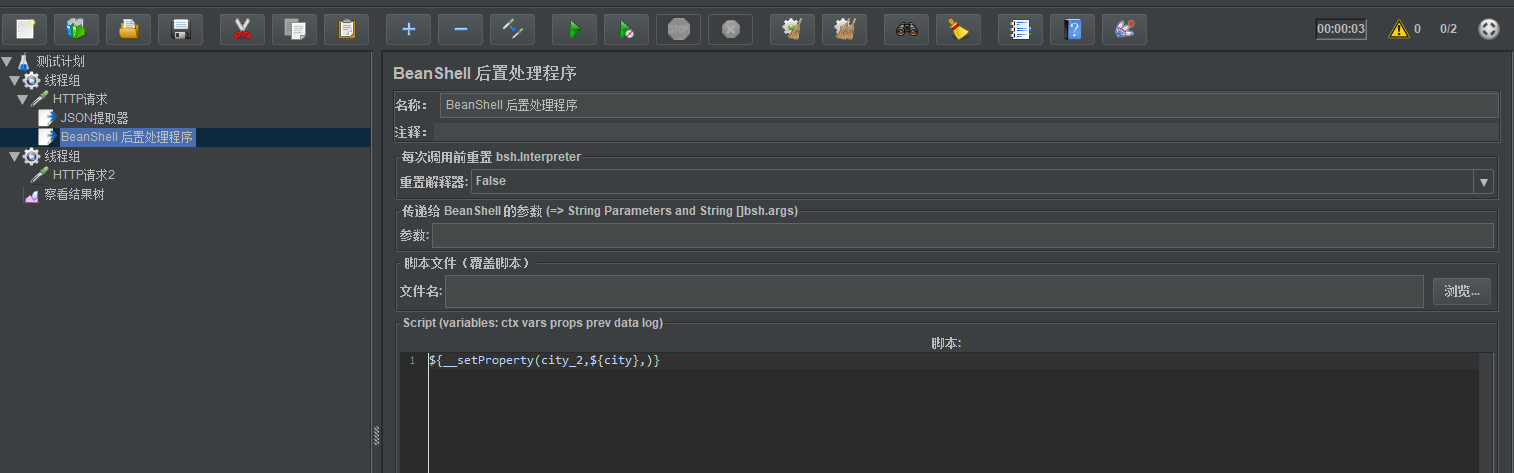Focus the 注释 comment field
The image size is (1514, 473).
(x=965, y=132)
